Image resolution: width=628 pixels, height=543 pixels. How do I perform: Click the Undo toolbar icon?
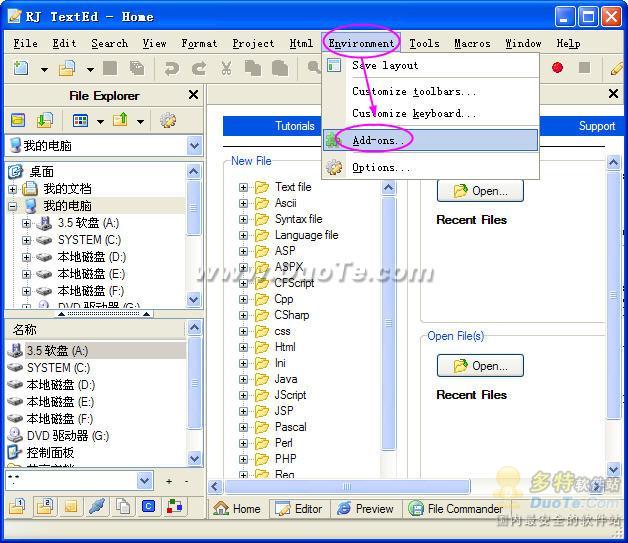(x=171, y=68)
